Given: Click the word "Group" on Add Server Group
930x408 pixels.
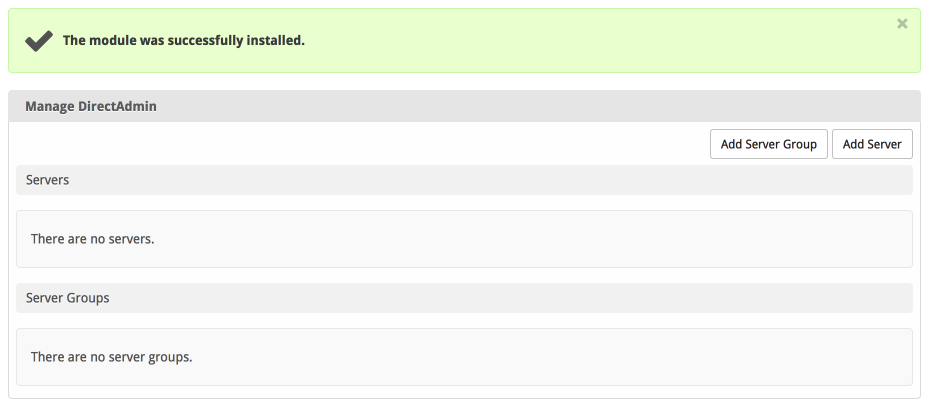Looking at the screenshot, I should point(798,144).
